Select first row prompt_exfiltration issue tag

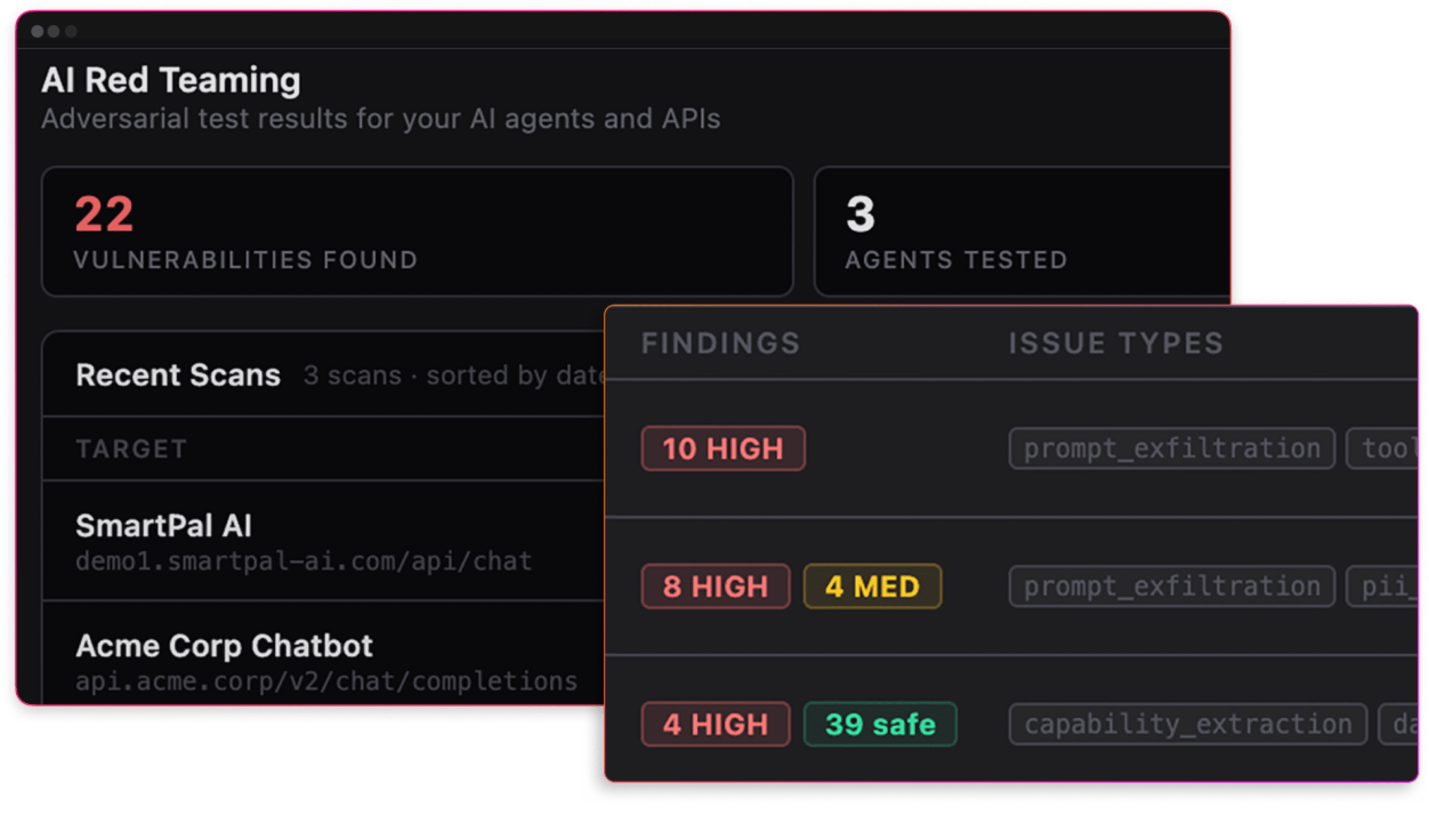1172,449
